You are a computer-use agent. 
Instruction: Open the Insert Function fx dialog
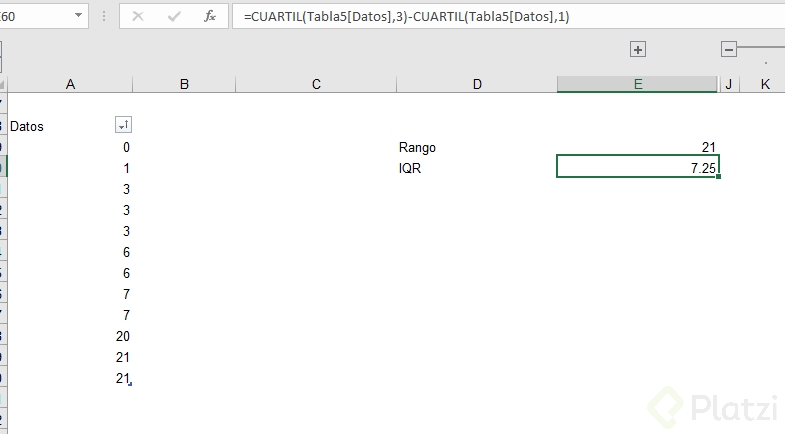pyautogui.click(x=210, y=17)
